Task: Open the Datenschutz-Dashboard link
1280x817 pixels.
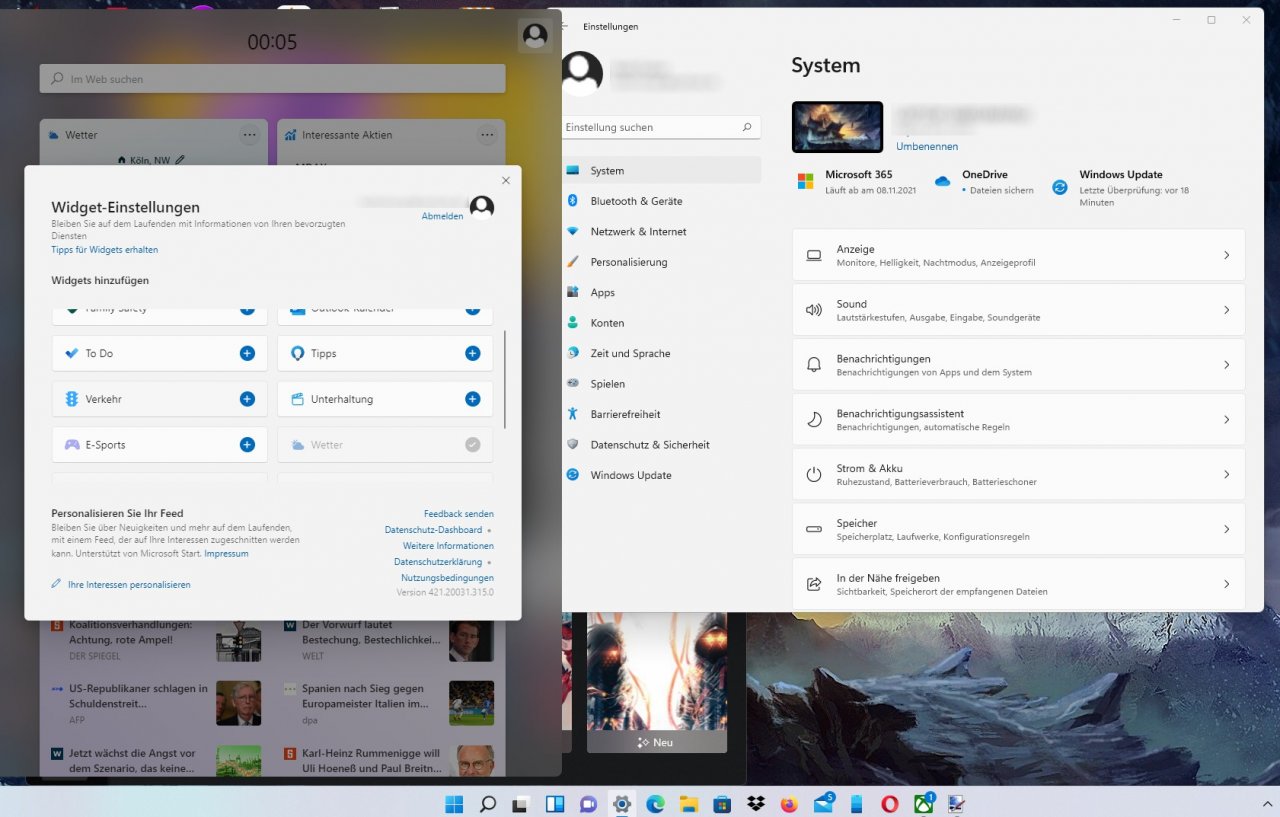Action: pyautogui.click(x=433, y=530)
